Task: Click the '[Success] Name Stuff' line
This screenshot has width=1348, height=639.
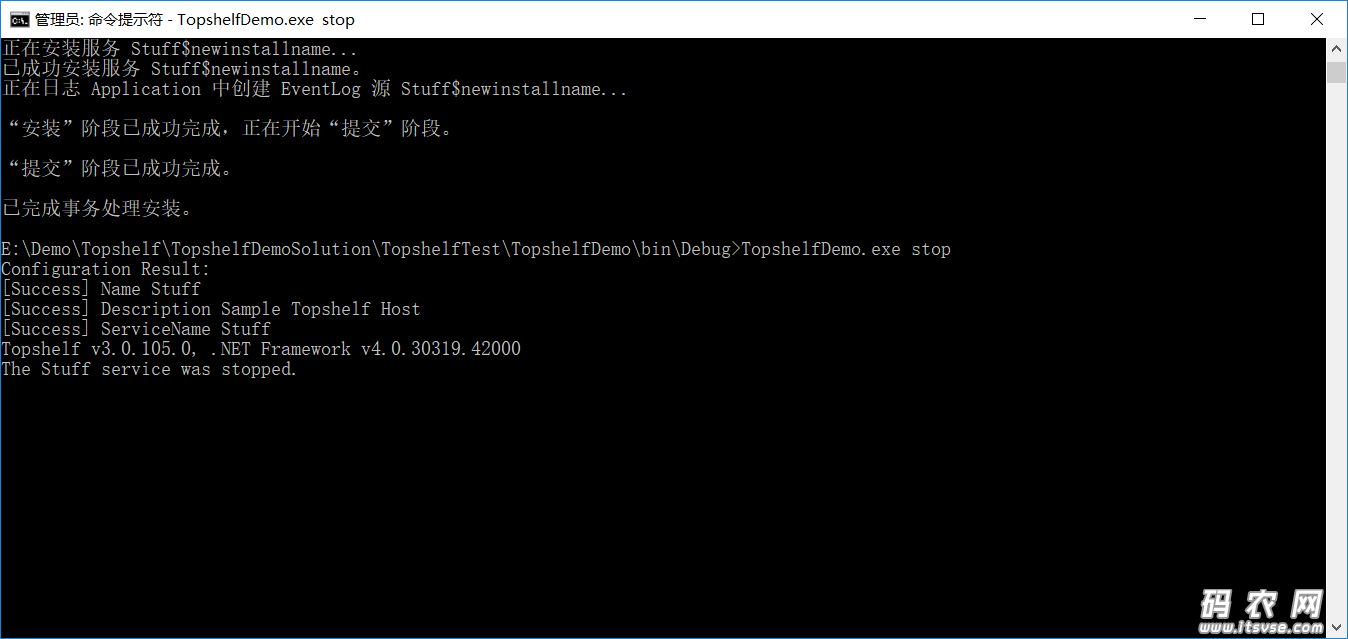Action: point(101,289)
